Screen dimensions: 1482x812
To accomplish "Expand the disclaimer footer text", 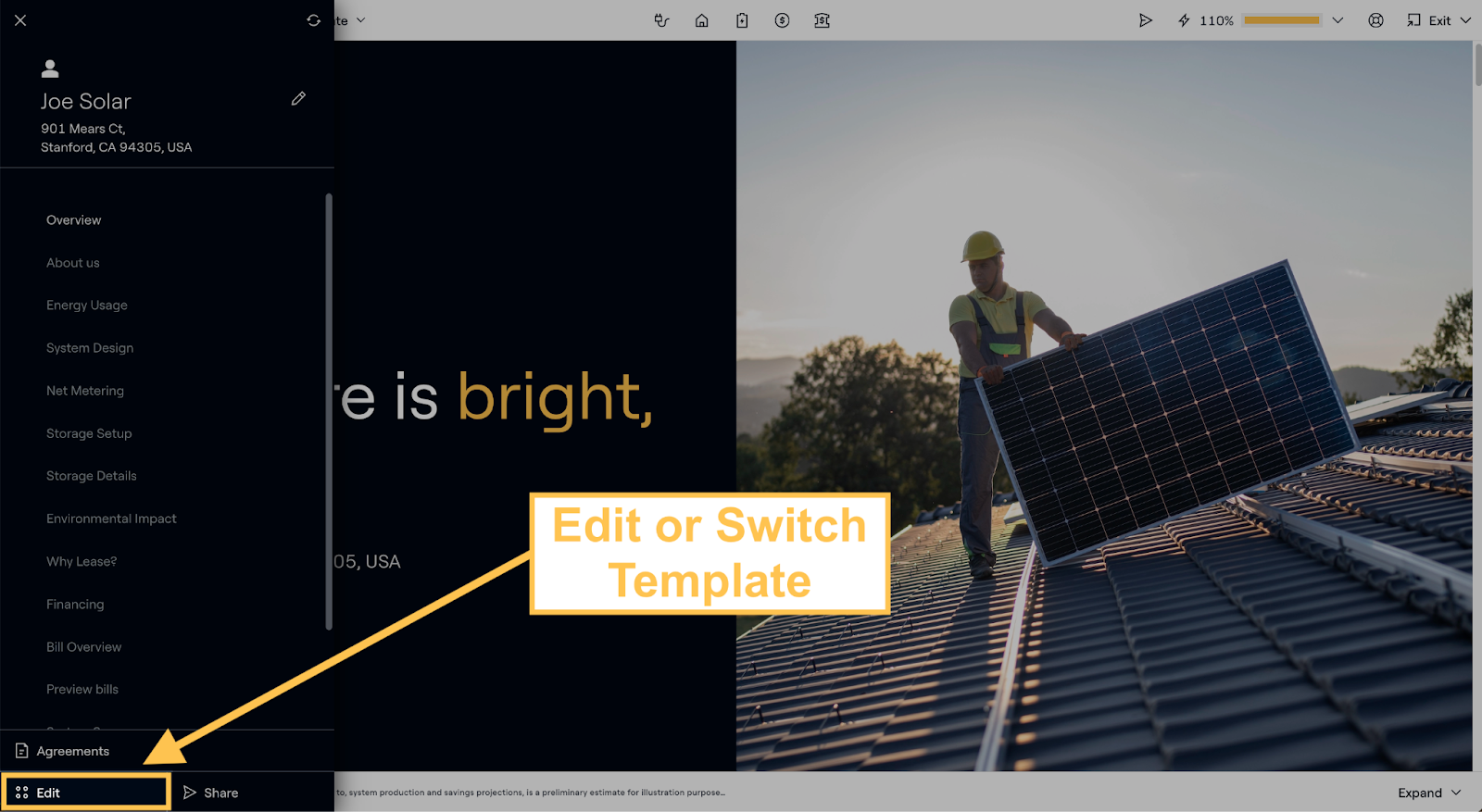I will point(1429,793).
